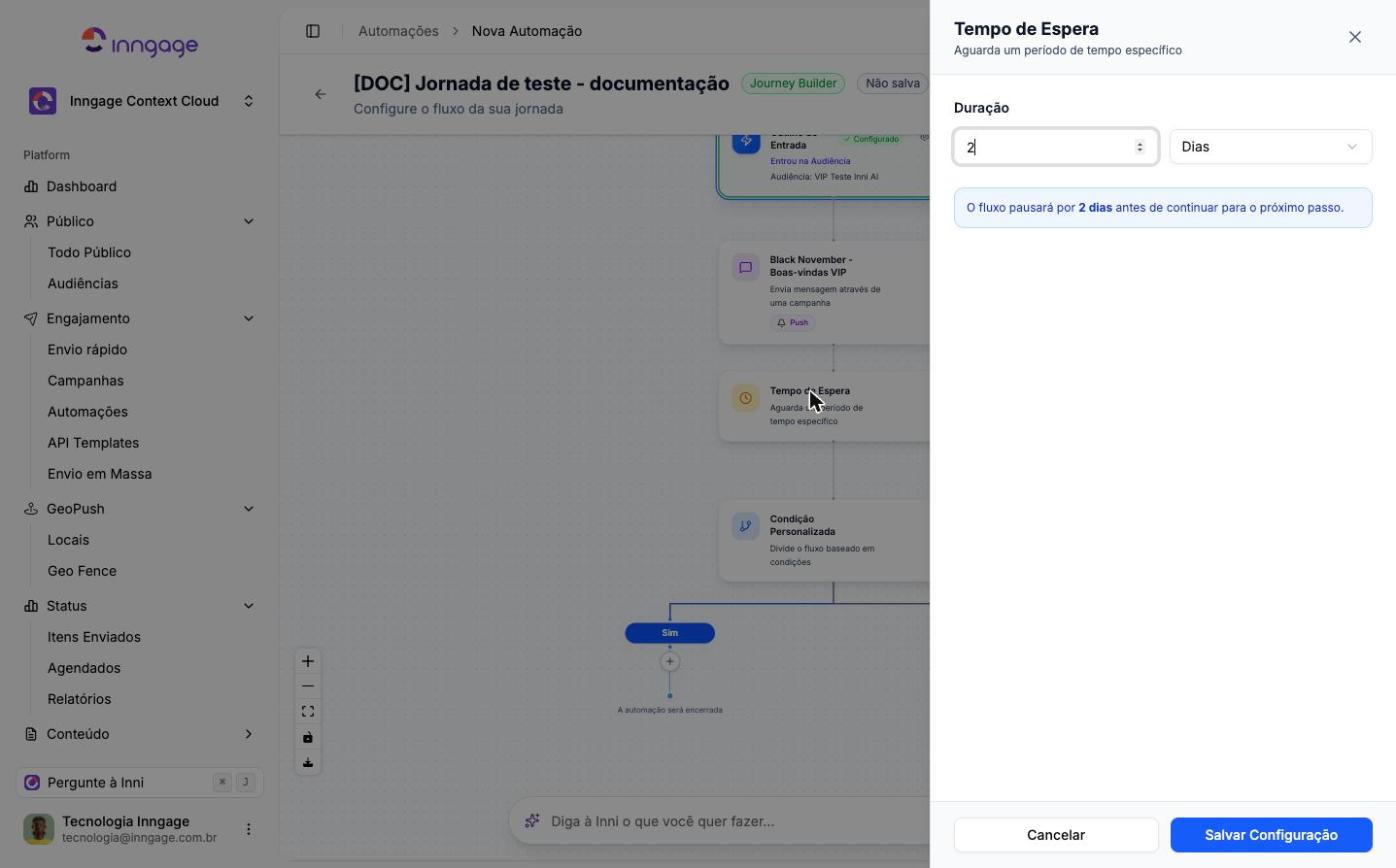Click the Não salva status badge
The width and height of the screenshot is (1396, 868).
(x=892, y=84)
